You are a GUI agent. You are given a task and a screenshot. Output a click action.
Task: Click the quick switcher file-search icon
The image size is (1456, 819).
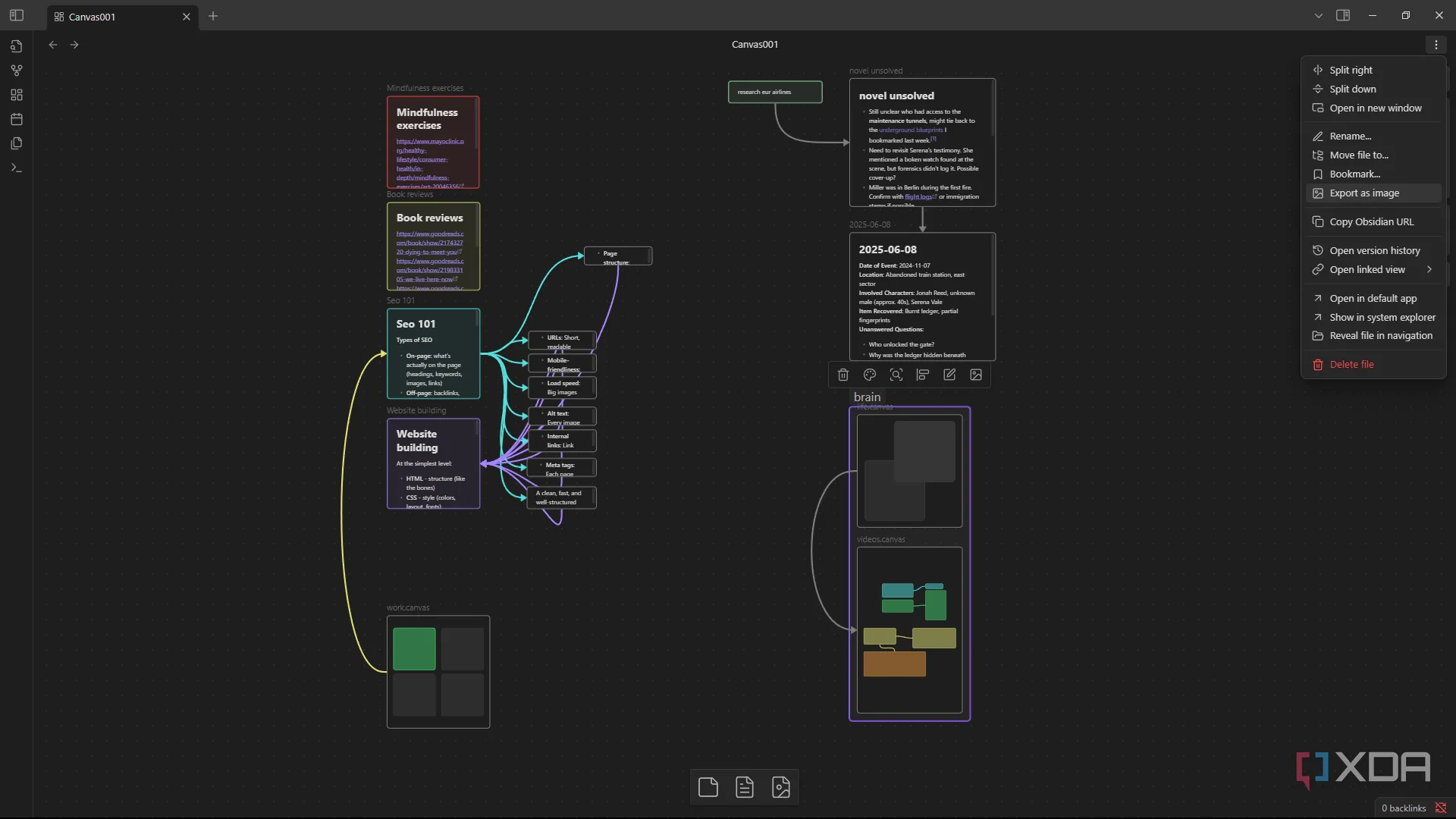pyautogui.click(x=17, y=46)
